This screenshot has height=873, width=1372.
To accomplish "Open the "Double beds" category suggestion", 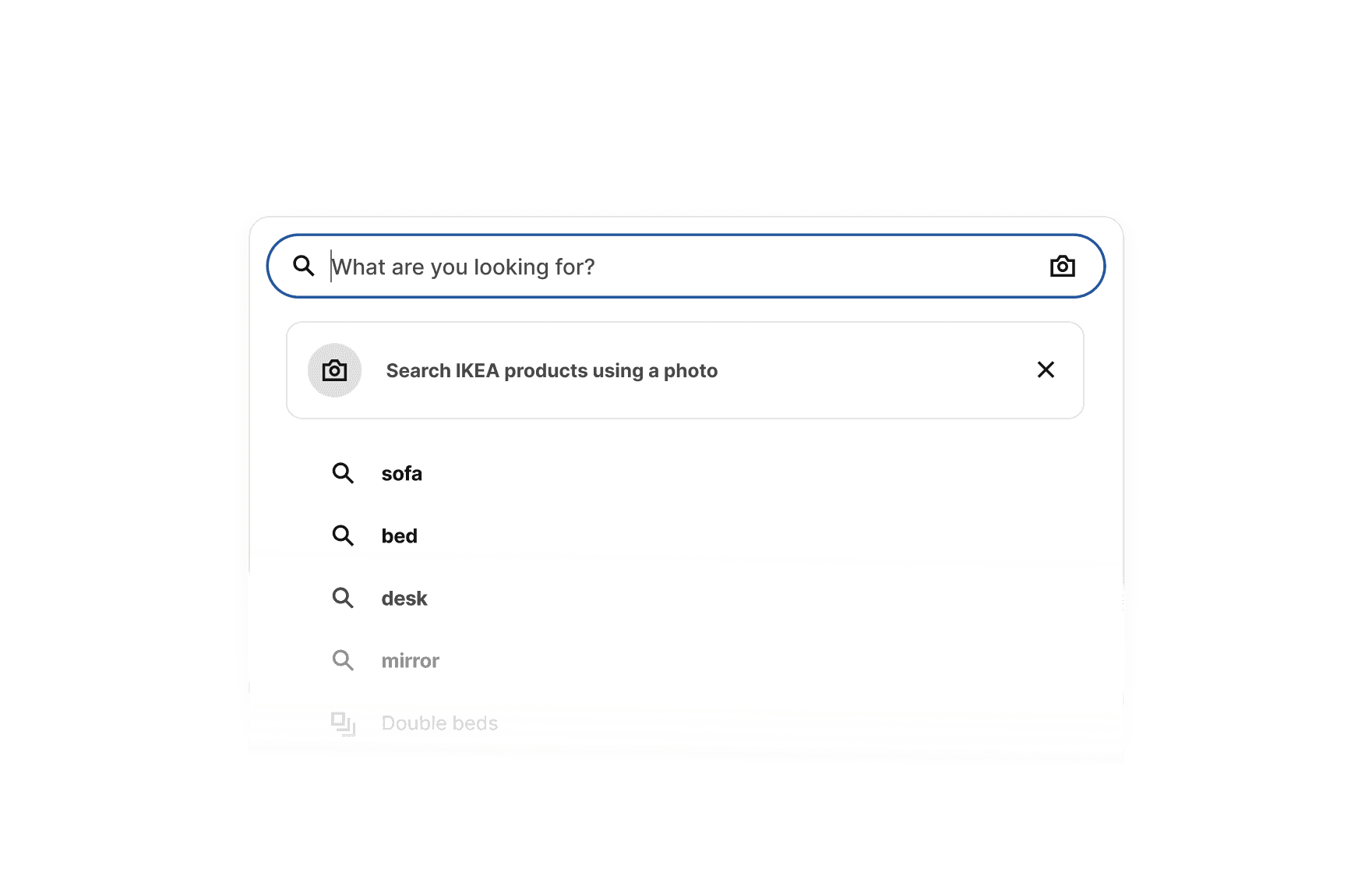I will pos(439,723).
